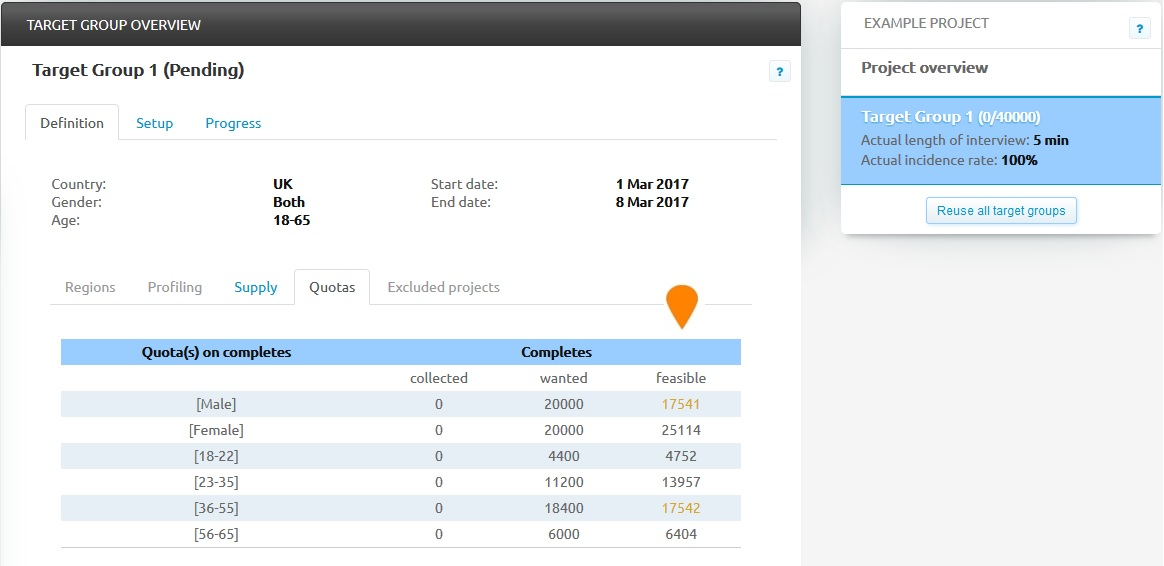Open the Regions sub-tab
The height and width of the screenshot is (566, 1164).
pos(90,287)
